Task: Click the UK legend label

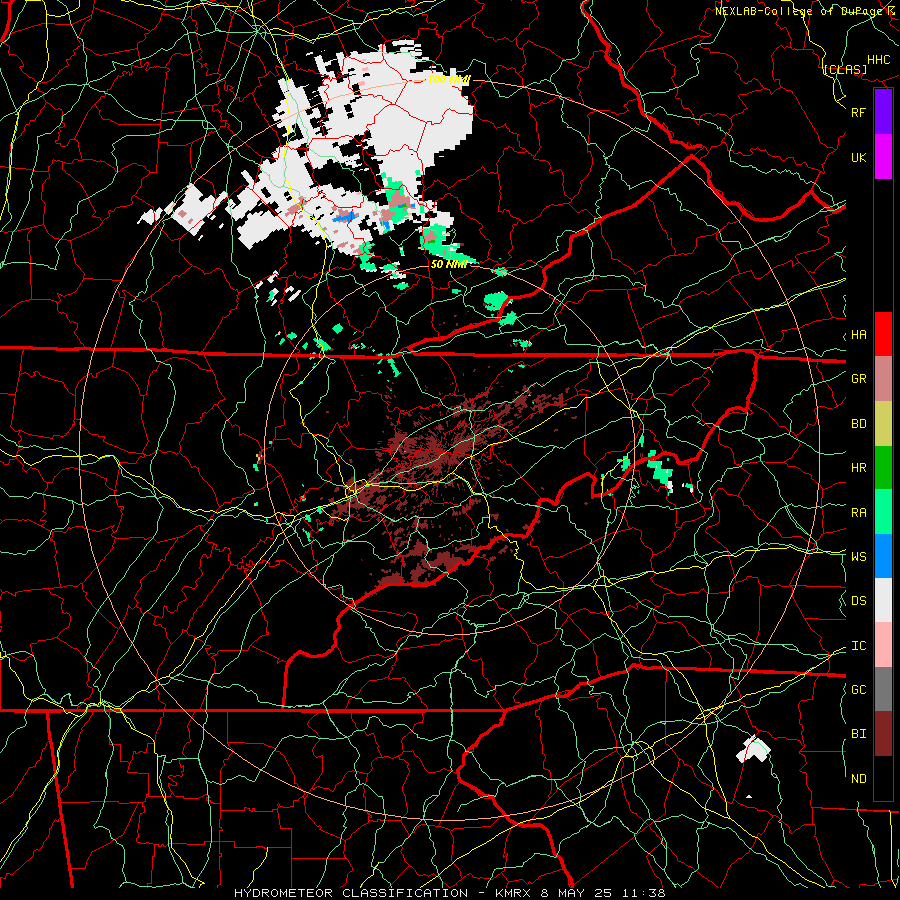Action: tap(859, 157)
